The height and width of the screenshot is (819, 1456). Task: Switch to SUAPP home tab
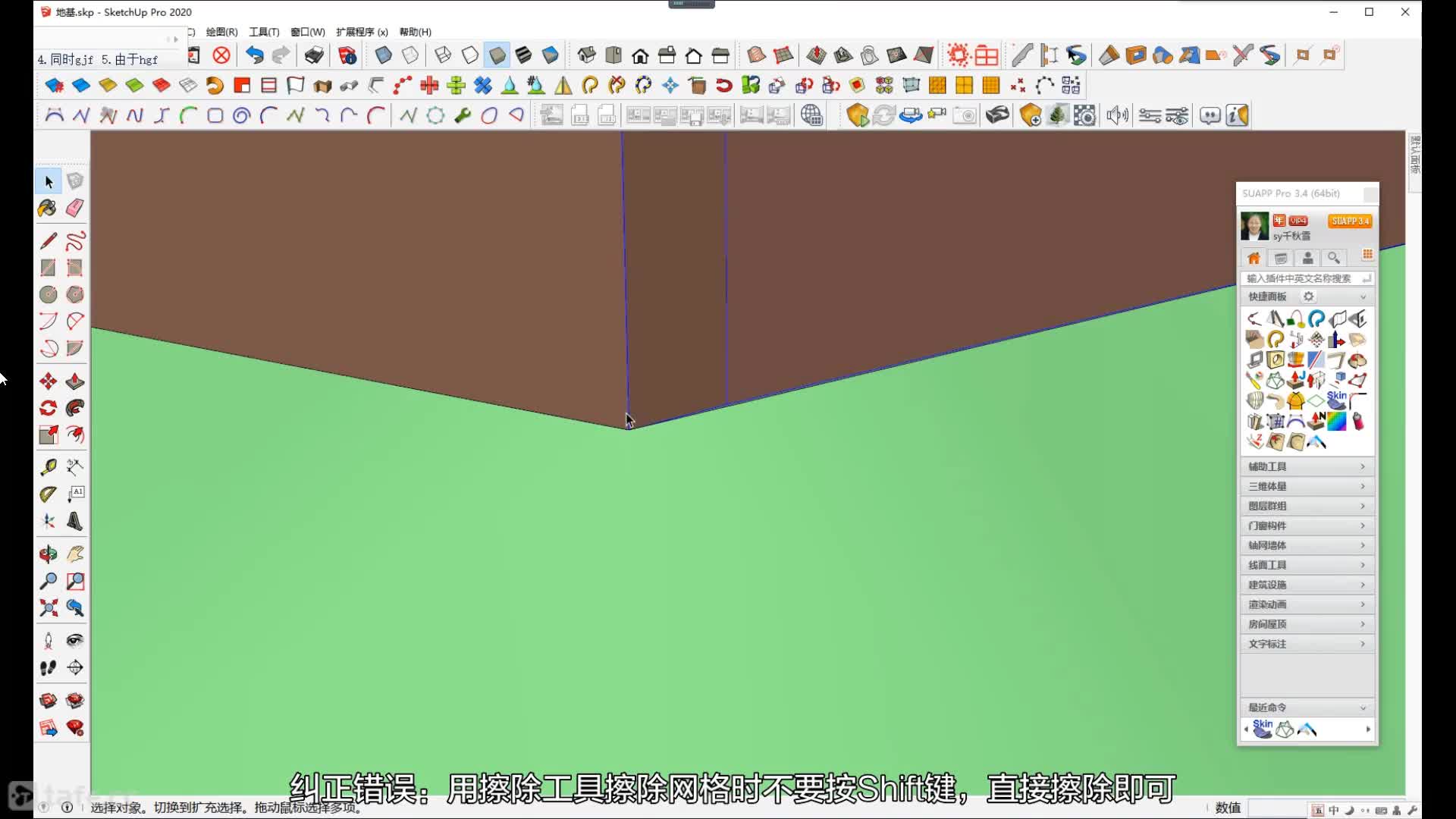(1254, 258)
